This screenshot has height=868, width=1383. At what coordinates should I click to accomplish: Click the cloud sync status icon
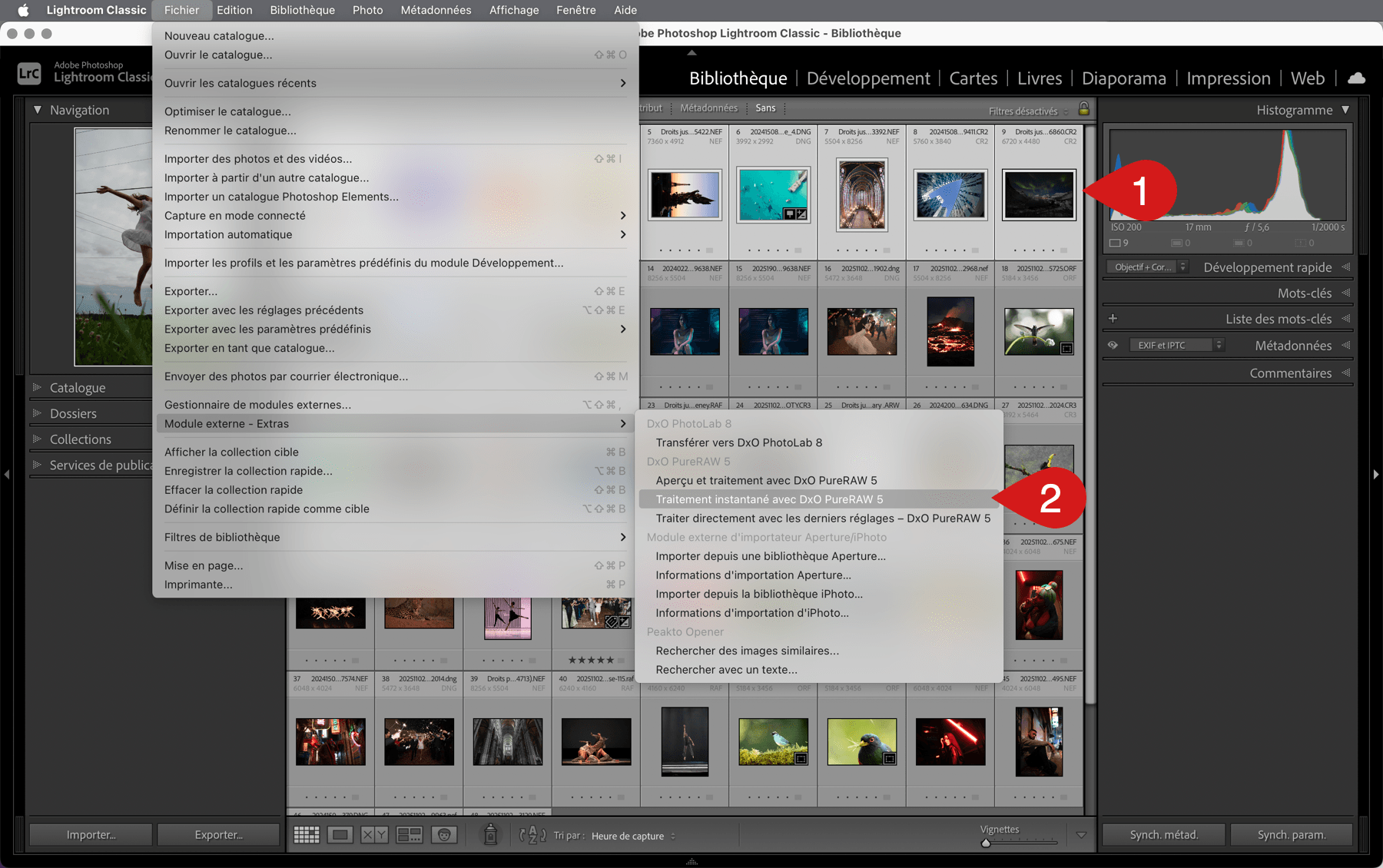[1357, 78]
